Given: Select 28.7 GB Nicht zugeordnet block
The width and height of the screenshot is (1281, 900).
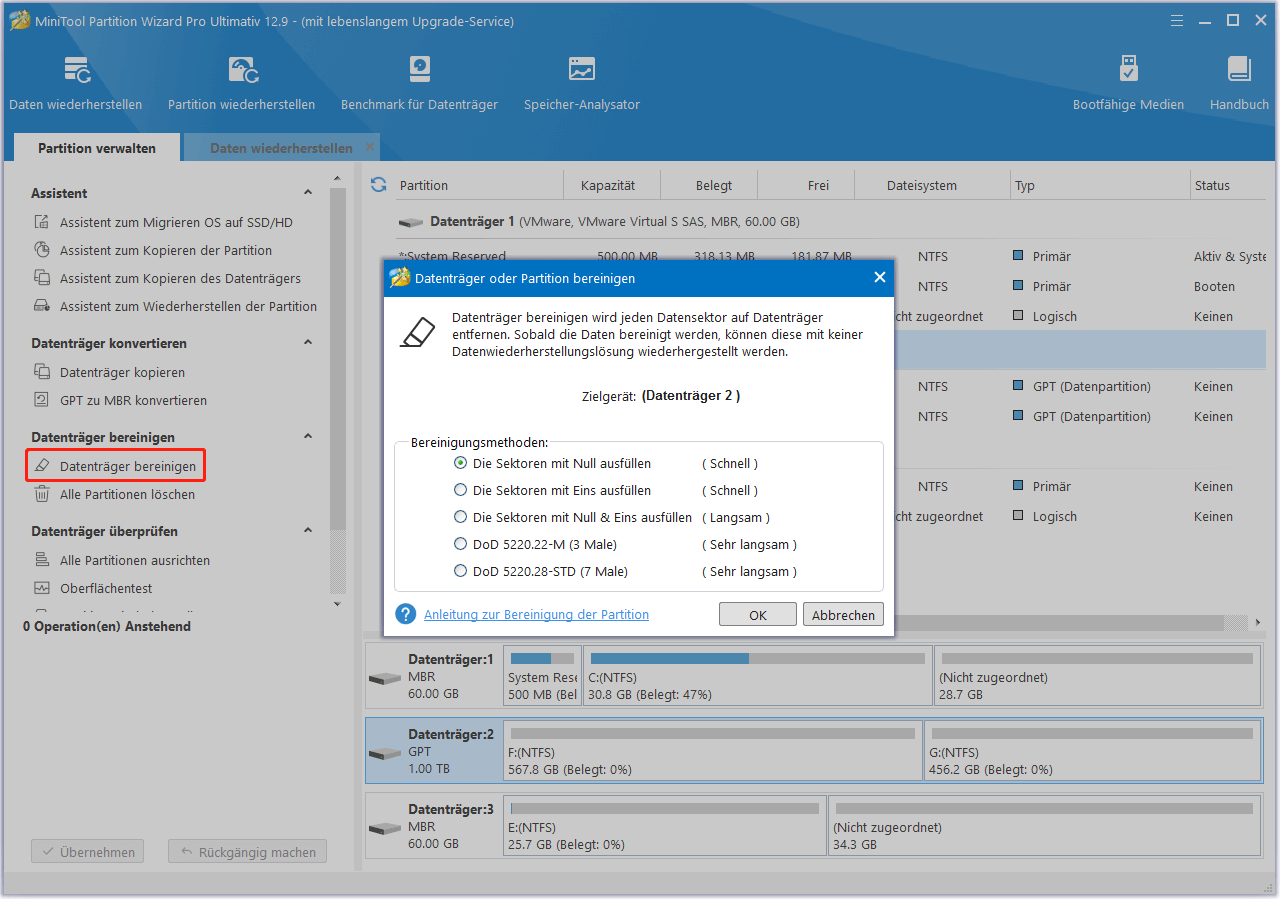Looking at the screenshot, I should [1097, 676].
